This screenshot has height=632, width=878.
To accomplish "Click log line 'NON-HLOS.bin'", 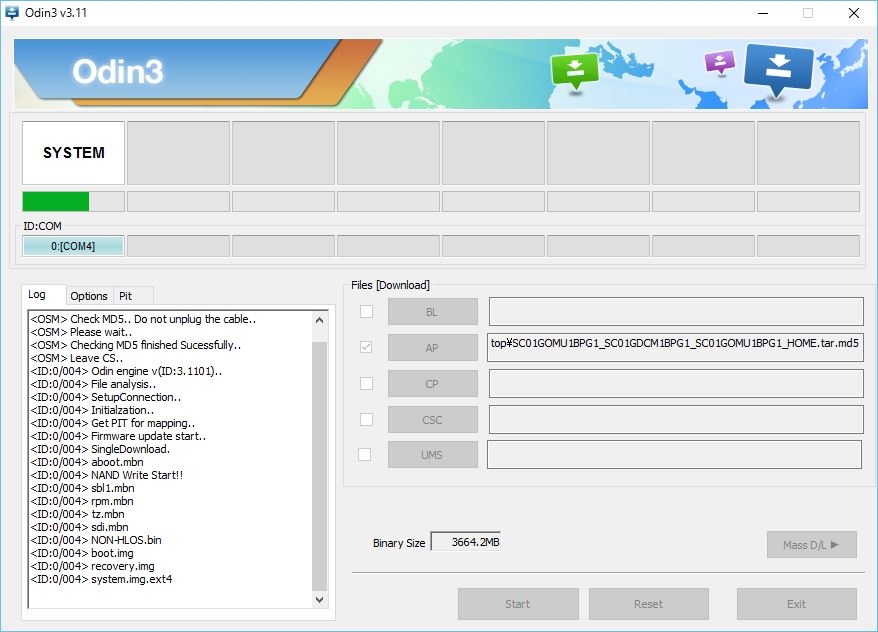I will 96,540.
